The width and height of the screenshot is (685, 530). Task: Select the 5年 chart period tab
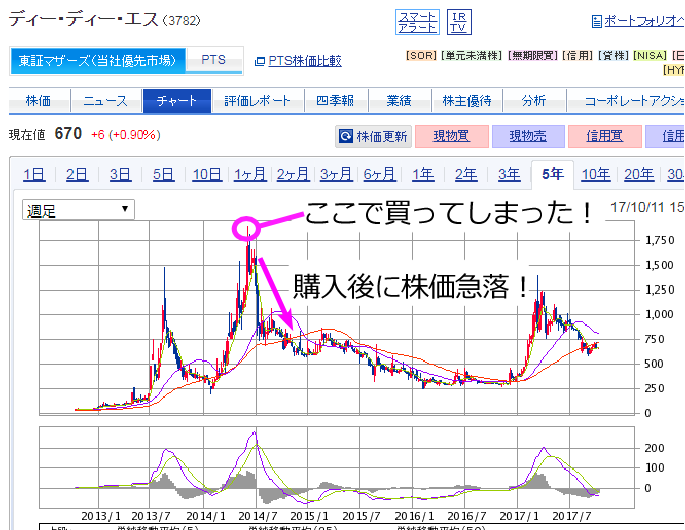click(552, 174)
